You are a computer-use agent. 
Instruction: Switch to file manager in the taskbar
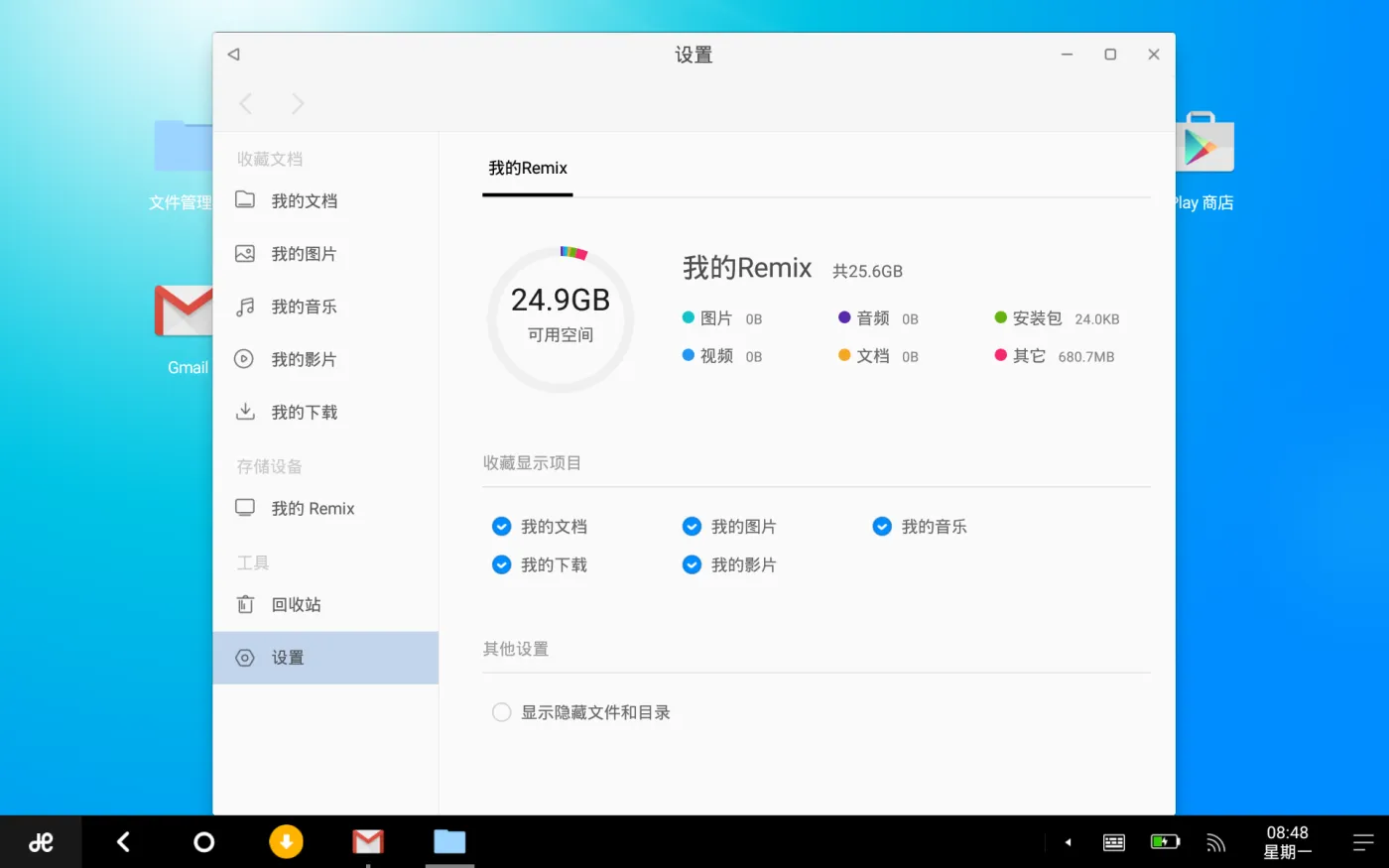[x=449, y=842]
